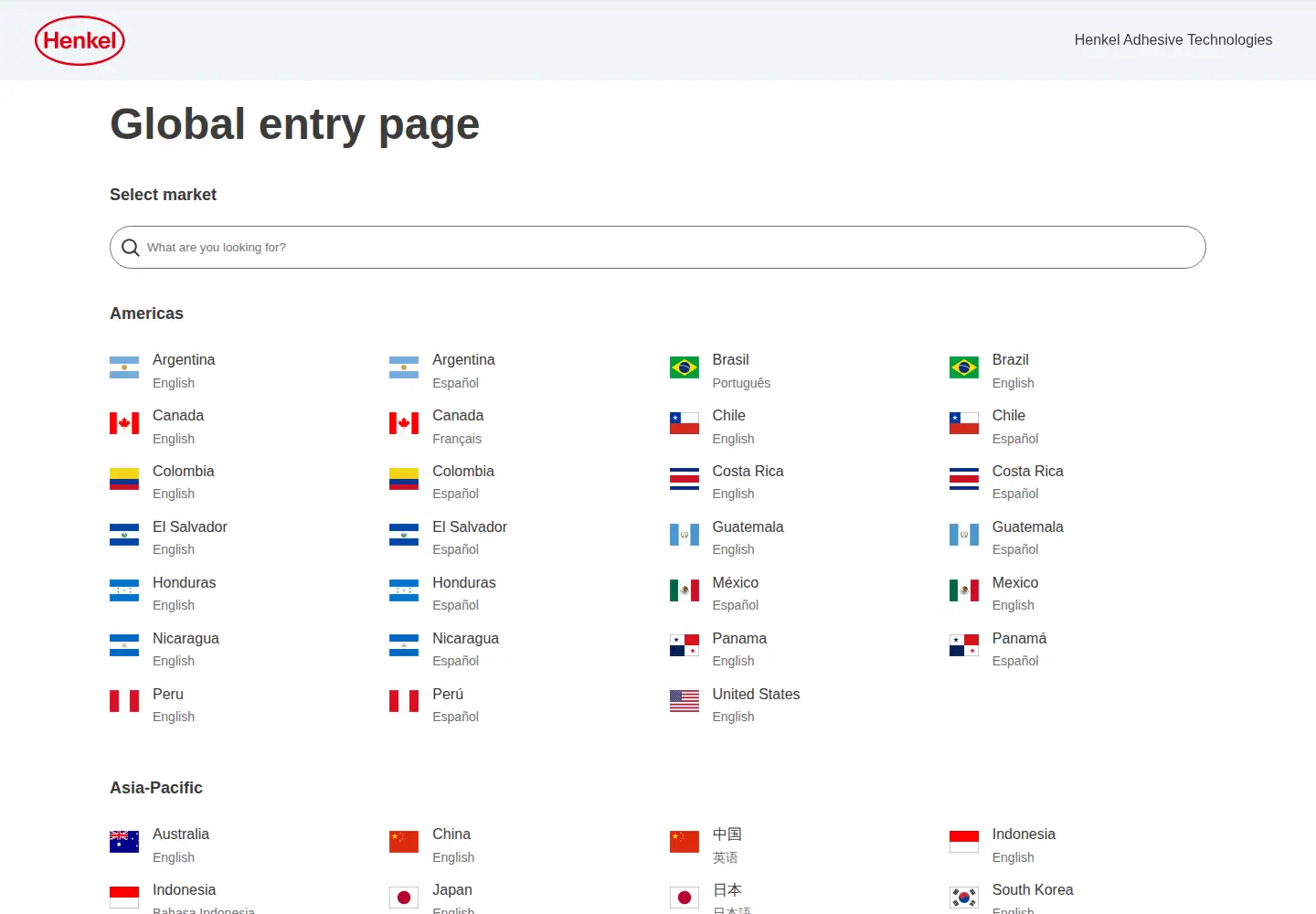Click the Costa Rica English flag icon
Viewport: 1316px width, 914px height.
(685, 479)
